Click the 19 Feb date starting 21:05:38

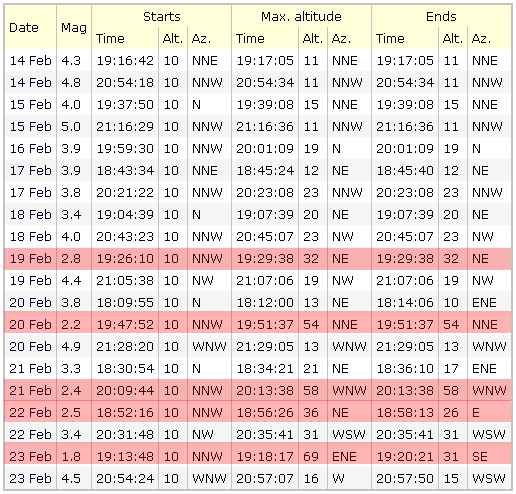30,281
